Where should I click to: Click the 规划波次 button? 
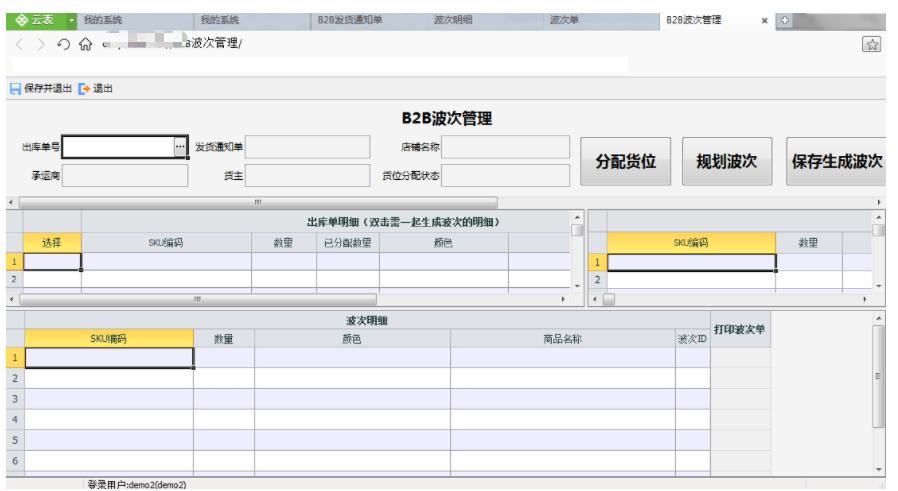[x=727, y=162]
